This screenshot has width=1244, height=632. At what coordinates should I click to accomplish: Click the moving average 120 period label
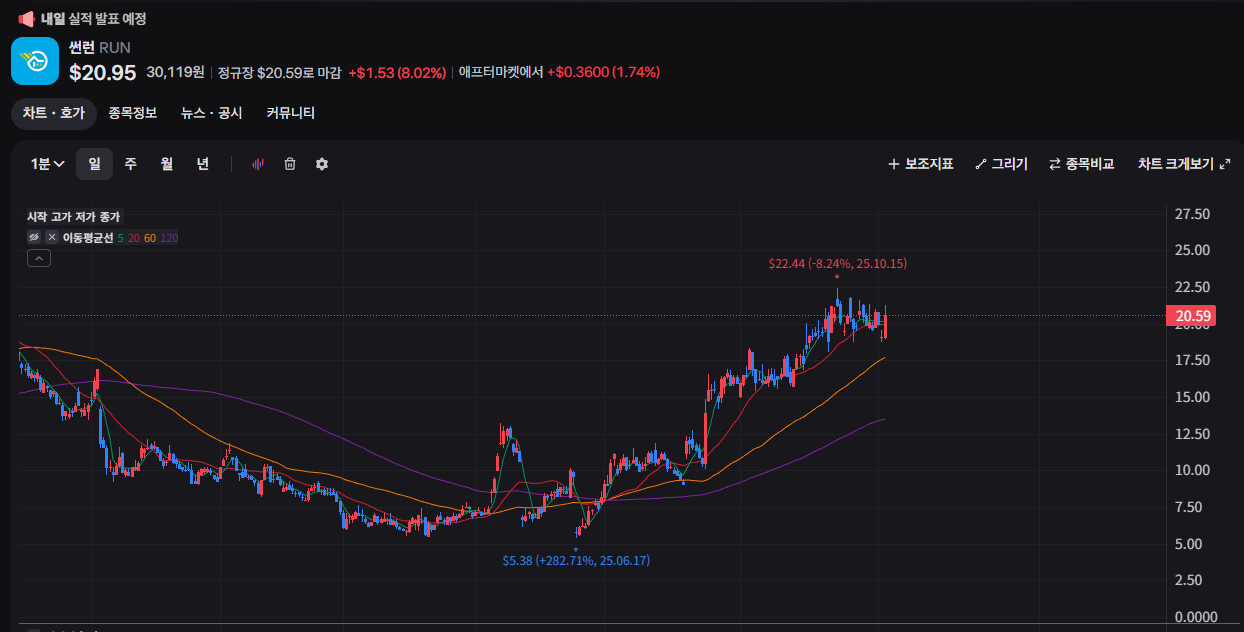[x=169, y=238]
